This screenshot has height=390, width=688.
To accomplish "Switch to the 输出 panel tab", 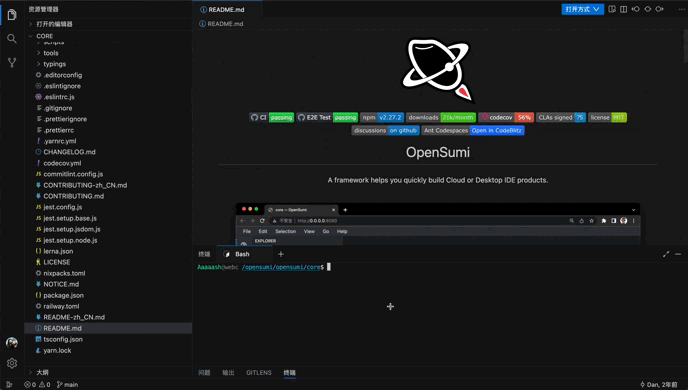I will [228, 372].
